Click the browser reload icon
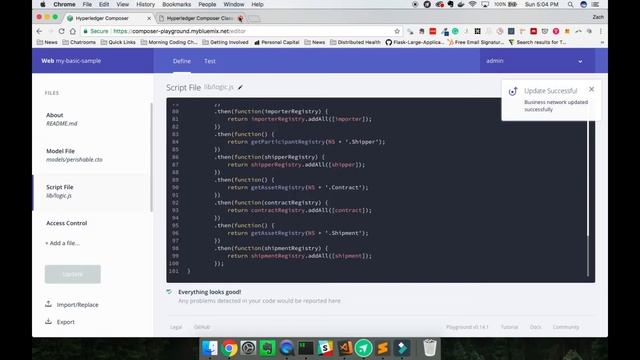 [61, 31]
